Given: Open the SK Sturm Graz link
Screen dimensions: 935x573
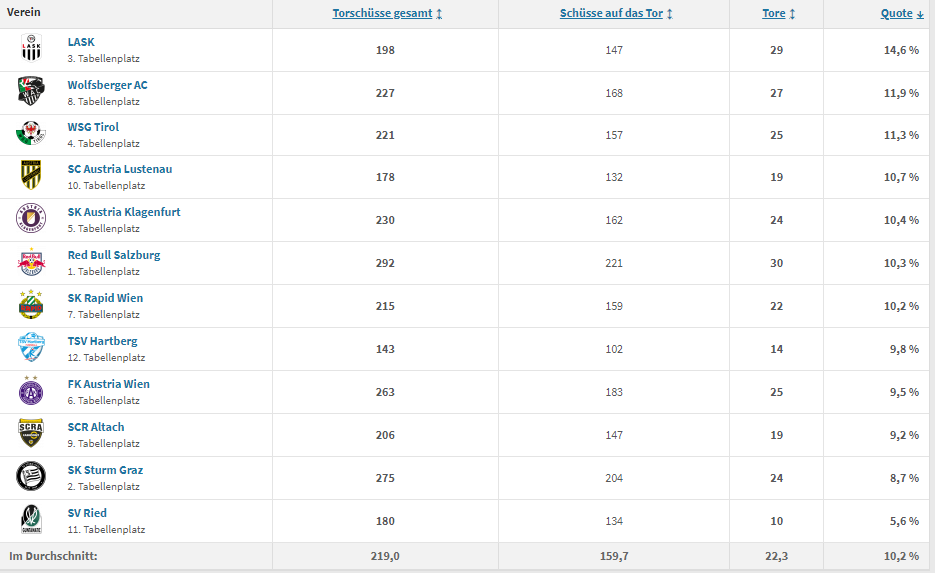Looking at the screenshot, I should 105,470.
